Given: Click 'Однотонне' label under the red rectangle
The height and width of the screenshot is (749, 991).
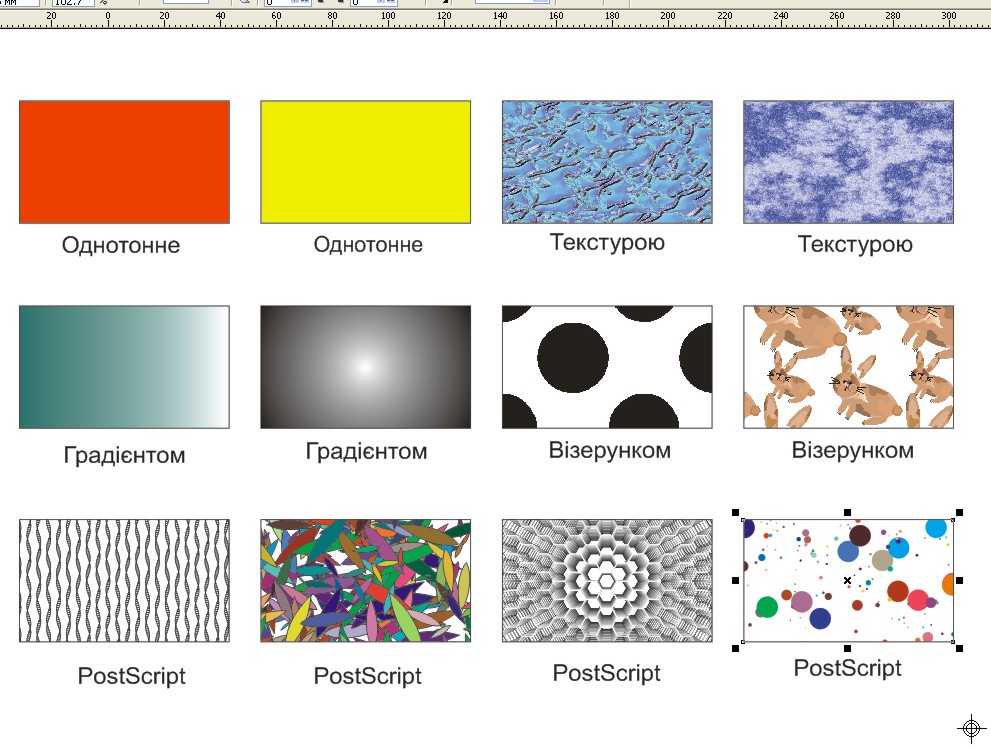Looking at the screenshot, I should pyautogui.click(x=121, y=245).
